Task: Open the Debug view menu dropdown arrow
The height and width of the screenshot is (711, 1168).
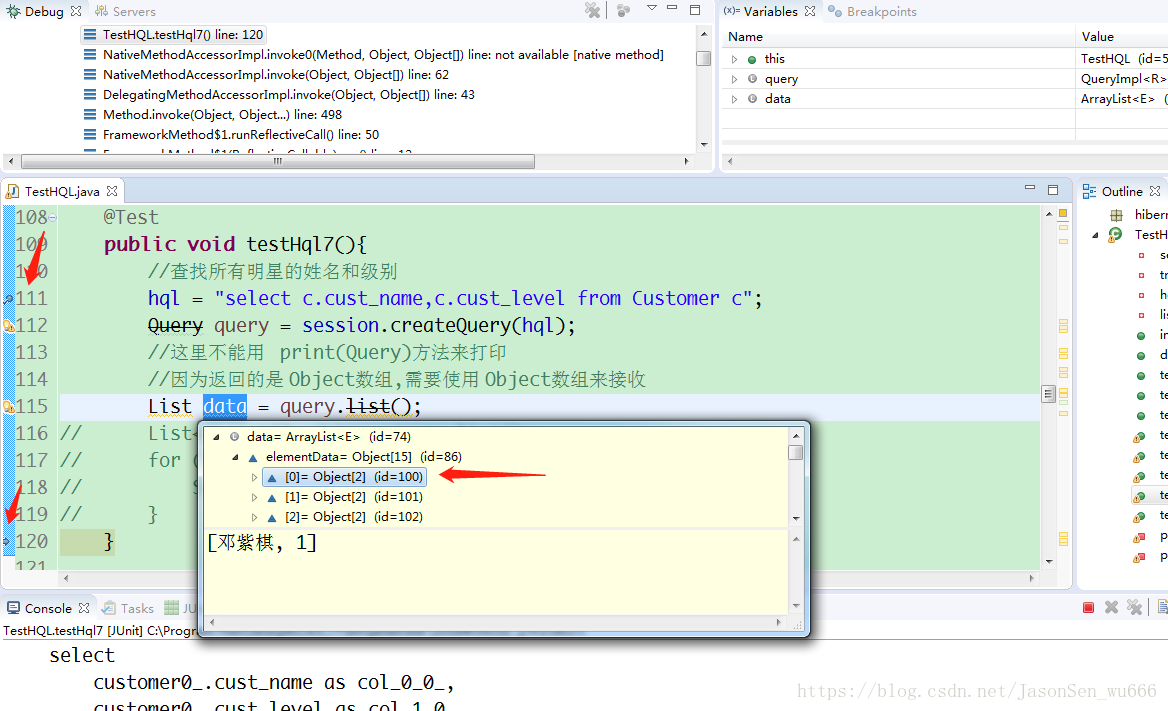Action: tap(652, 7)
